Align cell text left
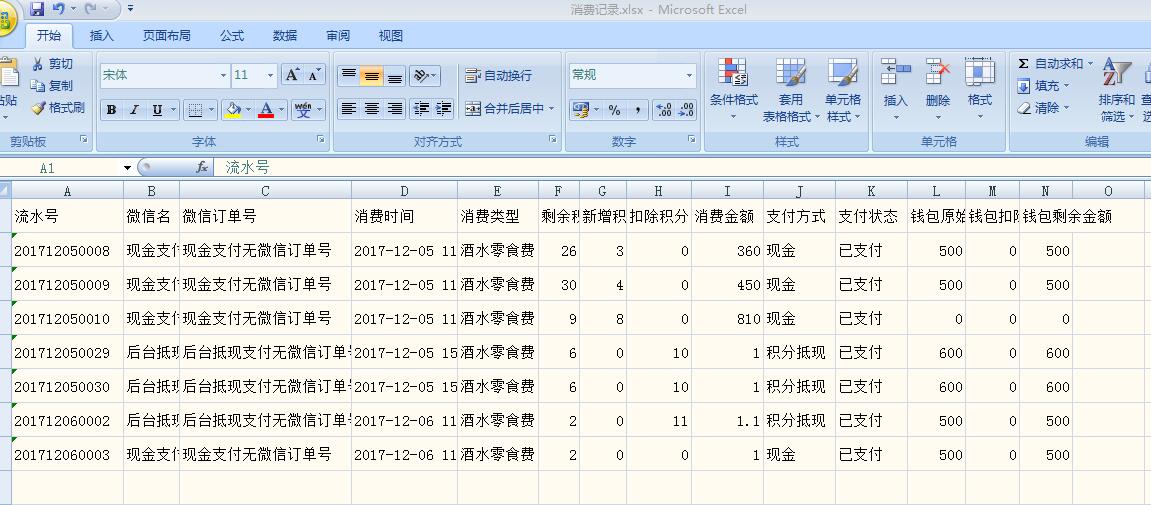 (349, 109)
